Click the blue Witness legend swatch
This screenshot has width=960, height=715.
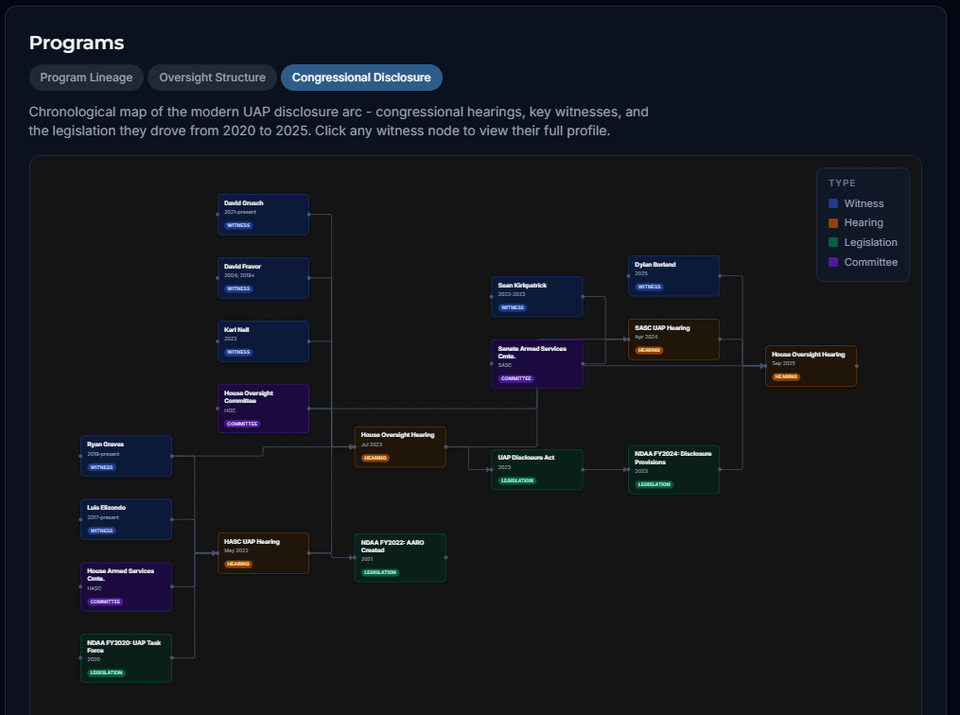point(833,204)
